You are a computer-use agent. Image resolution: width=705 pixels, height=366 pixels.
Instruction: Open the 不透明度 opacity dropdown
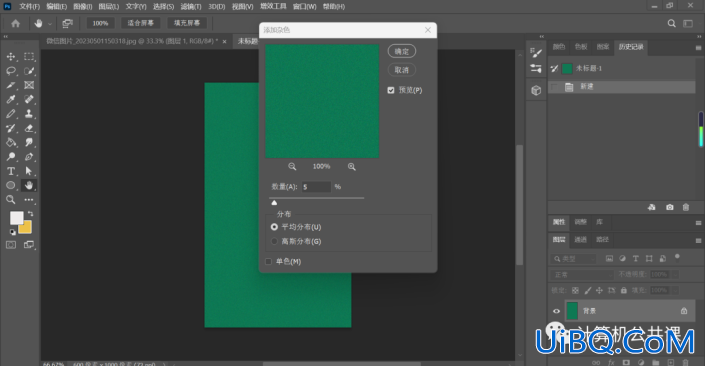pos(675,274)
